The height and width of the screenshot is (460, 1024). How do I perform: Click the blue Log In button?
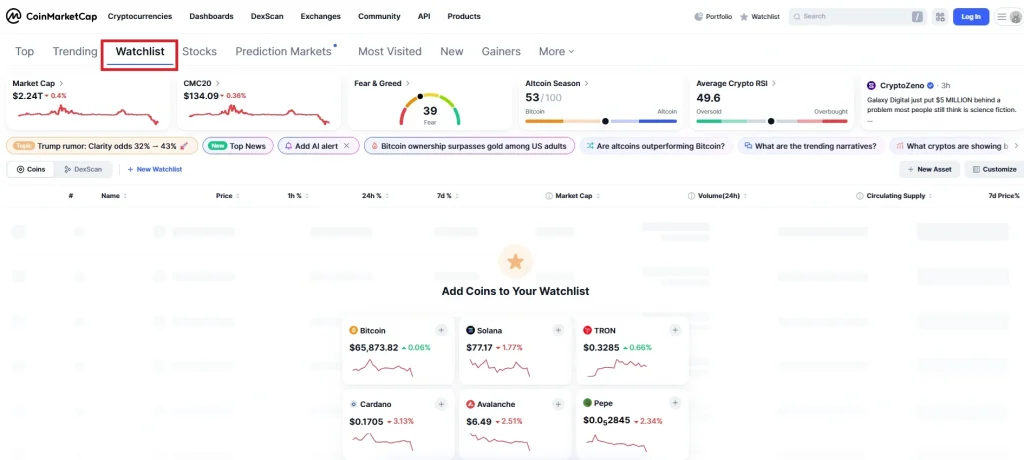(971, 17)
